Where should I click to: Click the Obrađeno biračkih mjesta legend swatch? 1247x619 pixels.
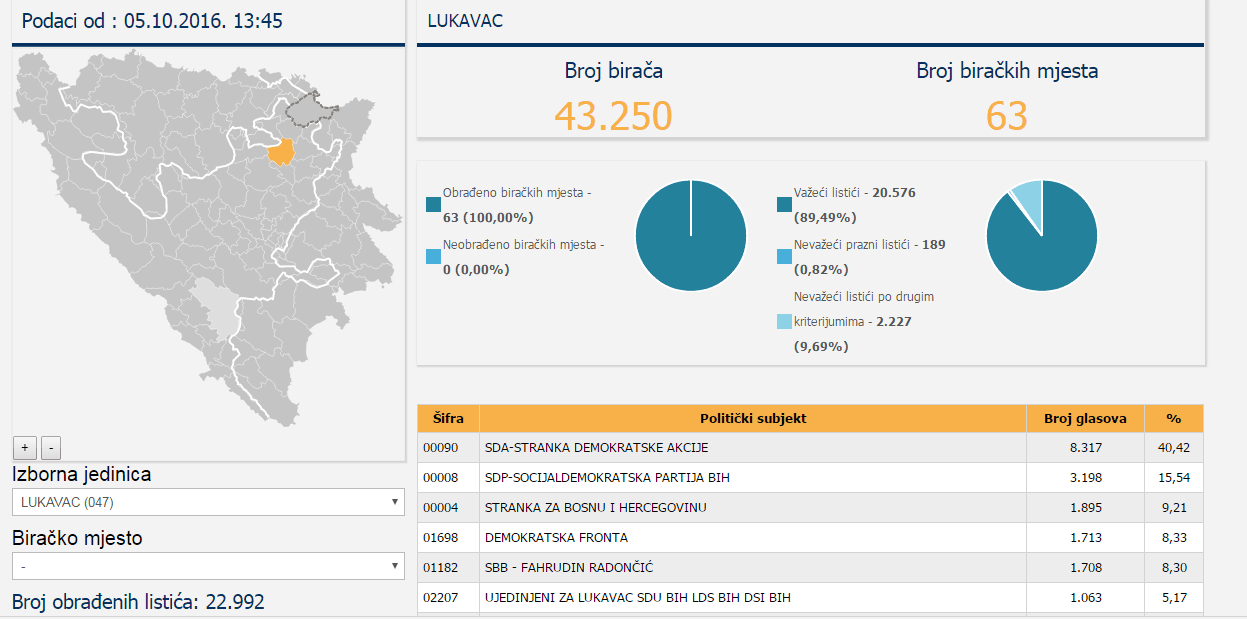pos(433,205)
